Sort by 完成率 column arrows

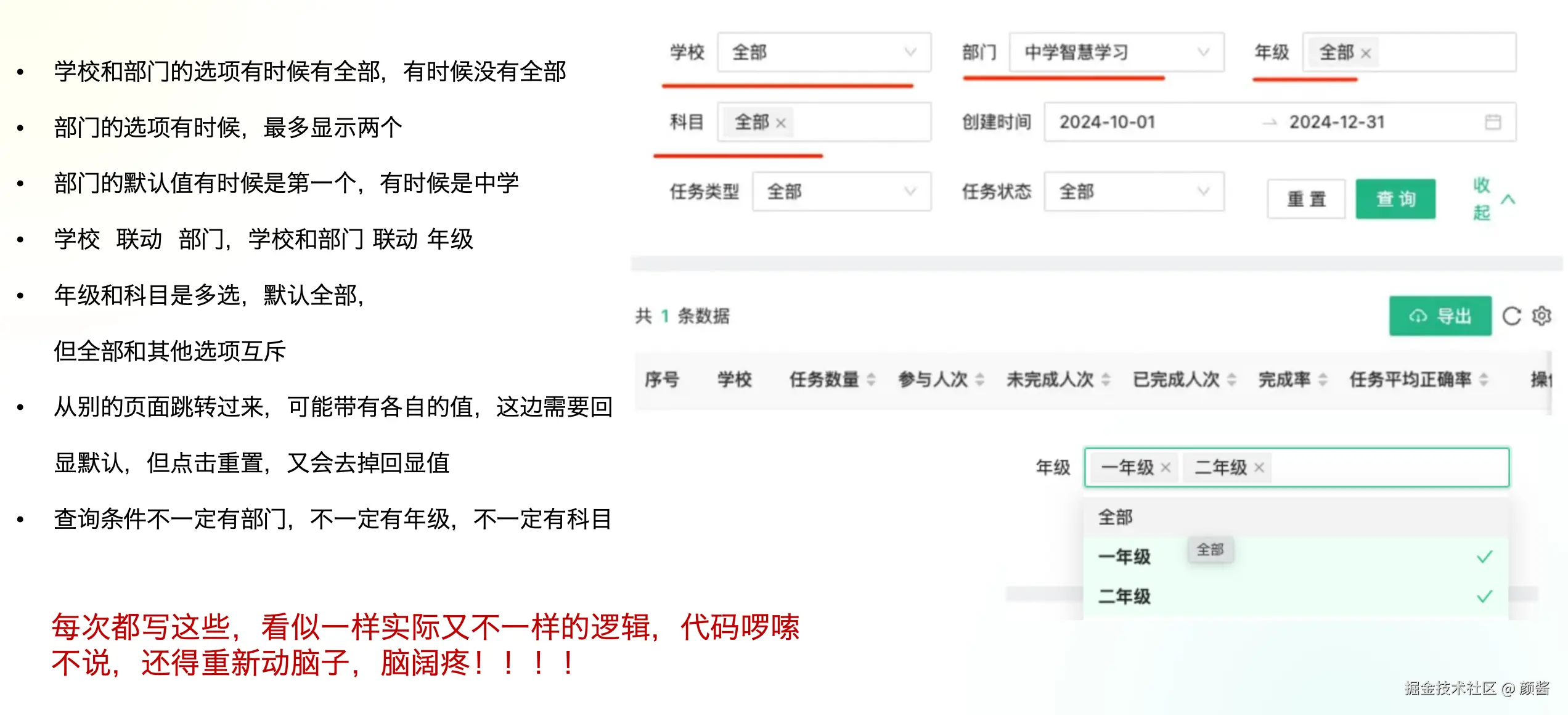(x=1323, y=380)
